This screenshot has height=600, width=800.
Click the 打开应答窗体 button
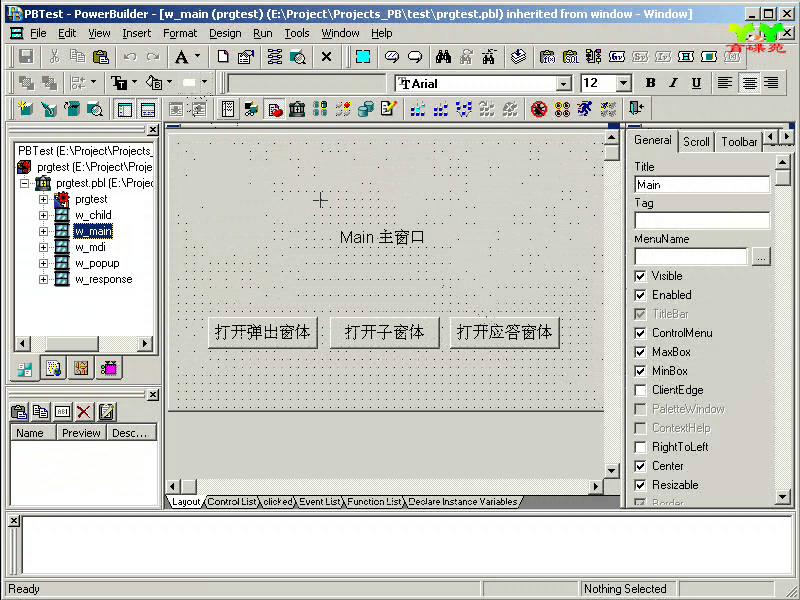coord(505,333)
